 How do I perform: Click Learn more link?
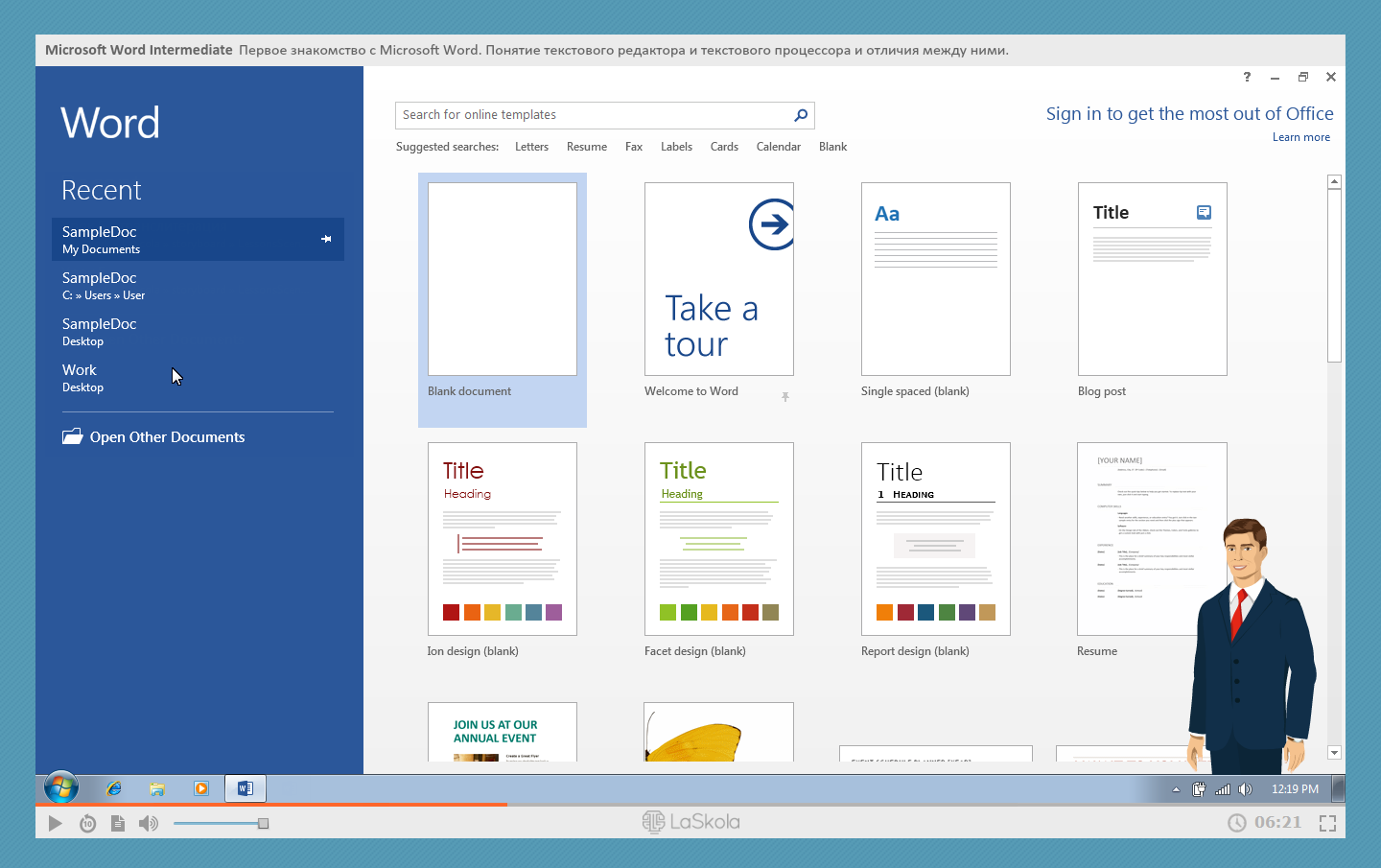(1300, 137)
